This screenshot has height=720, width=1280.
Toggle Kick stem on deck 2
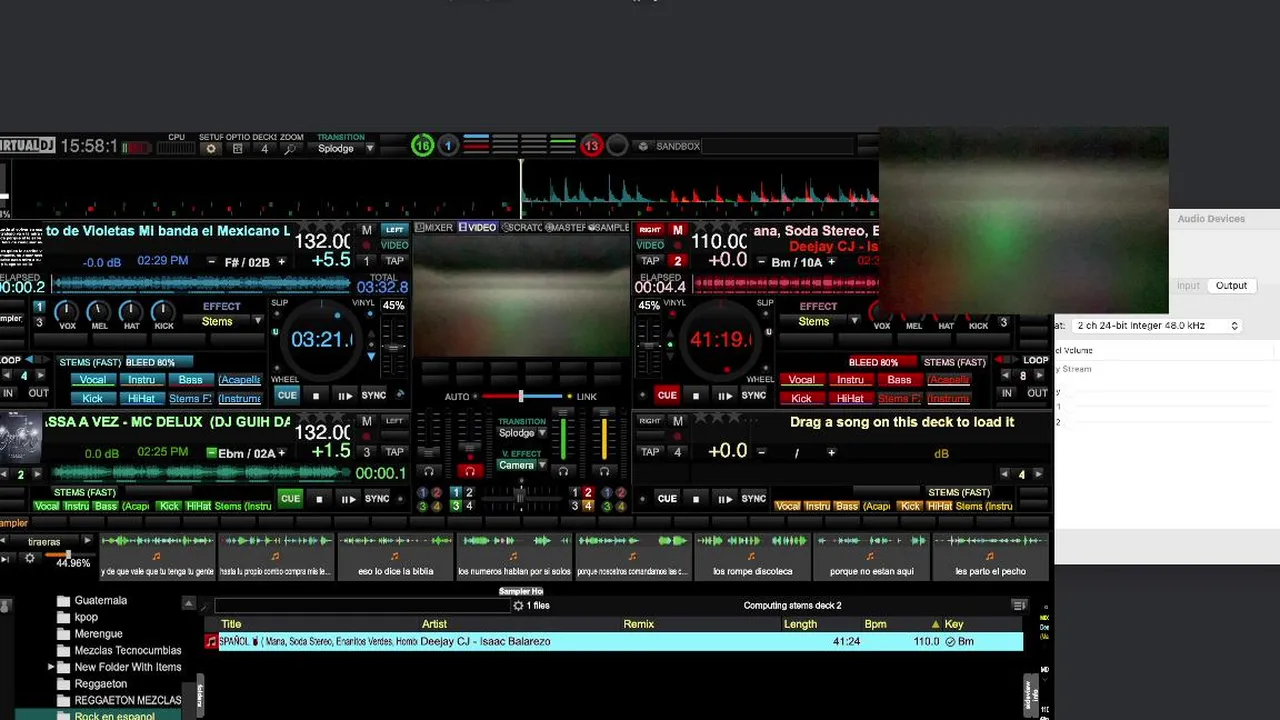coord(801,398)
